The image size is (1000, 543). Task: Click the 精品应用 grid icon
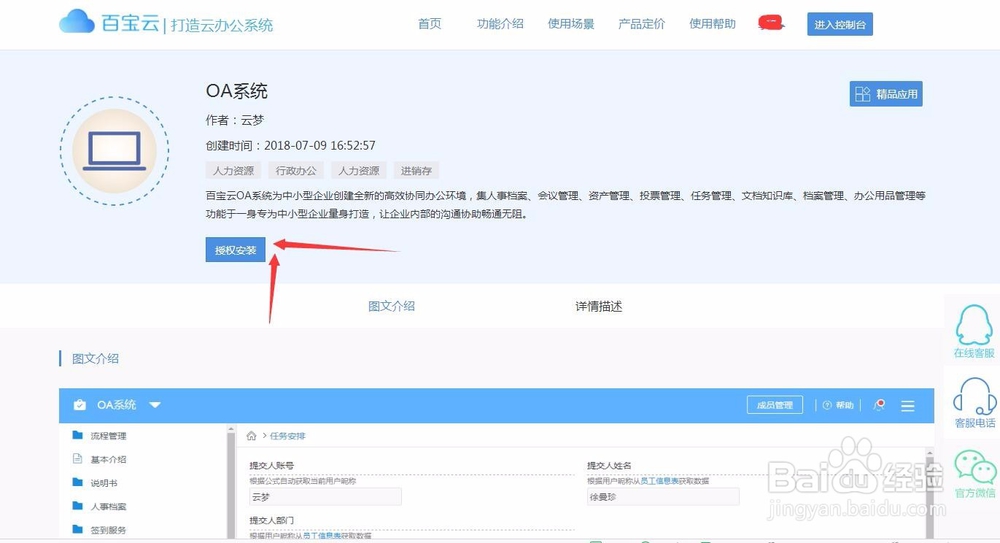[x=862, y=94]
